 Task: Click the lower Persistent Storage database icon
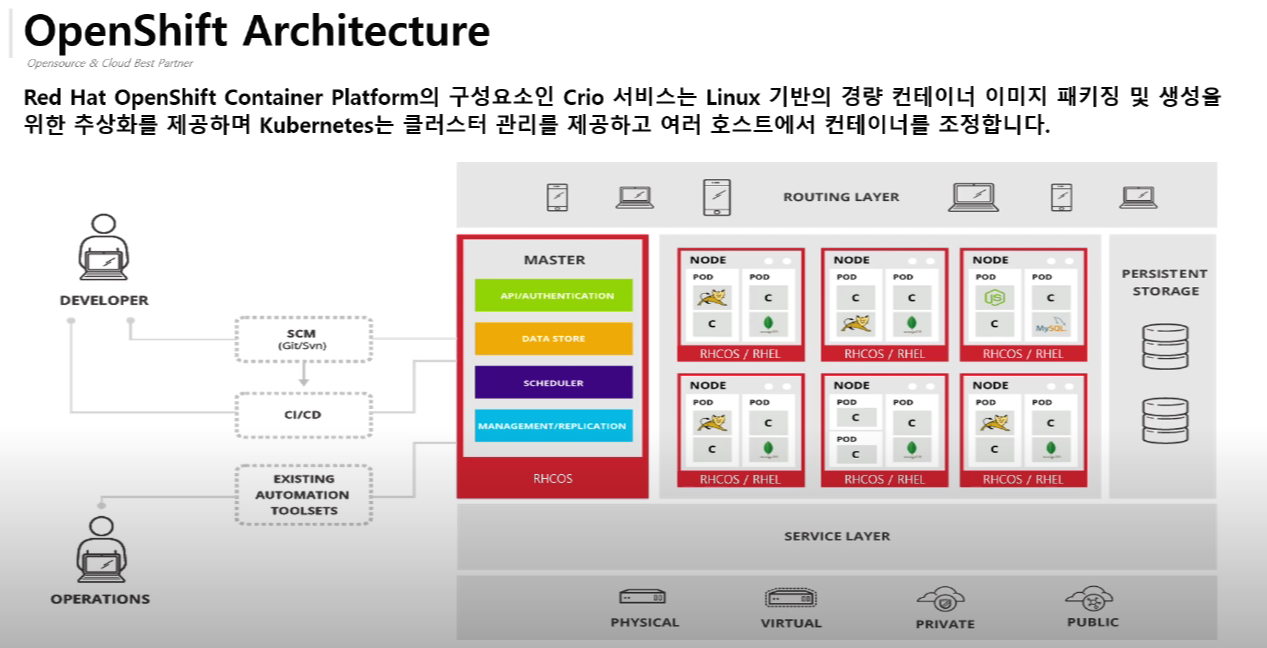[1165, 421]
